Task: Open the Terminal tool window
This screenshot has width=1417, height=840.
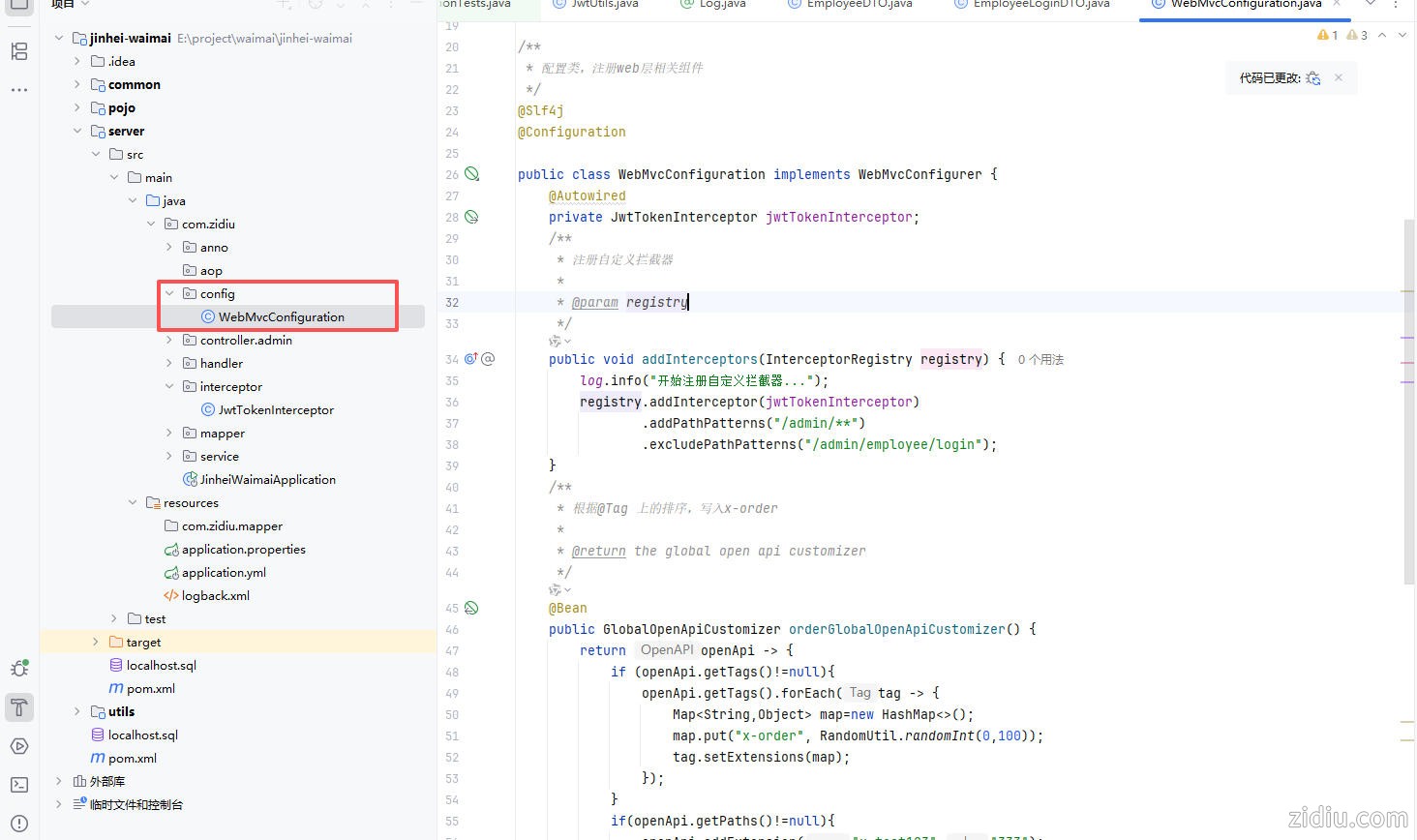Action: click(x=19, y=785)
